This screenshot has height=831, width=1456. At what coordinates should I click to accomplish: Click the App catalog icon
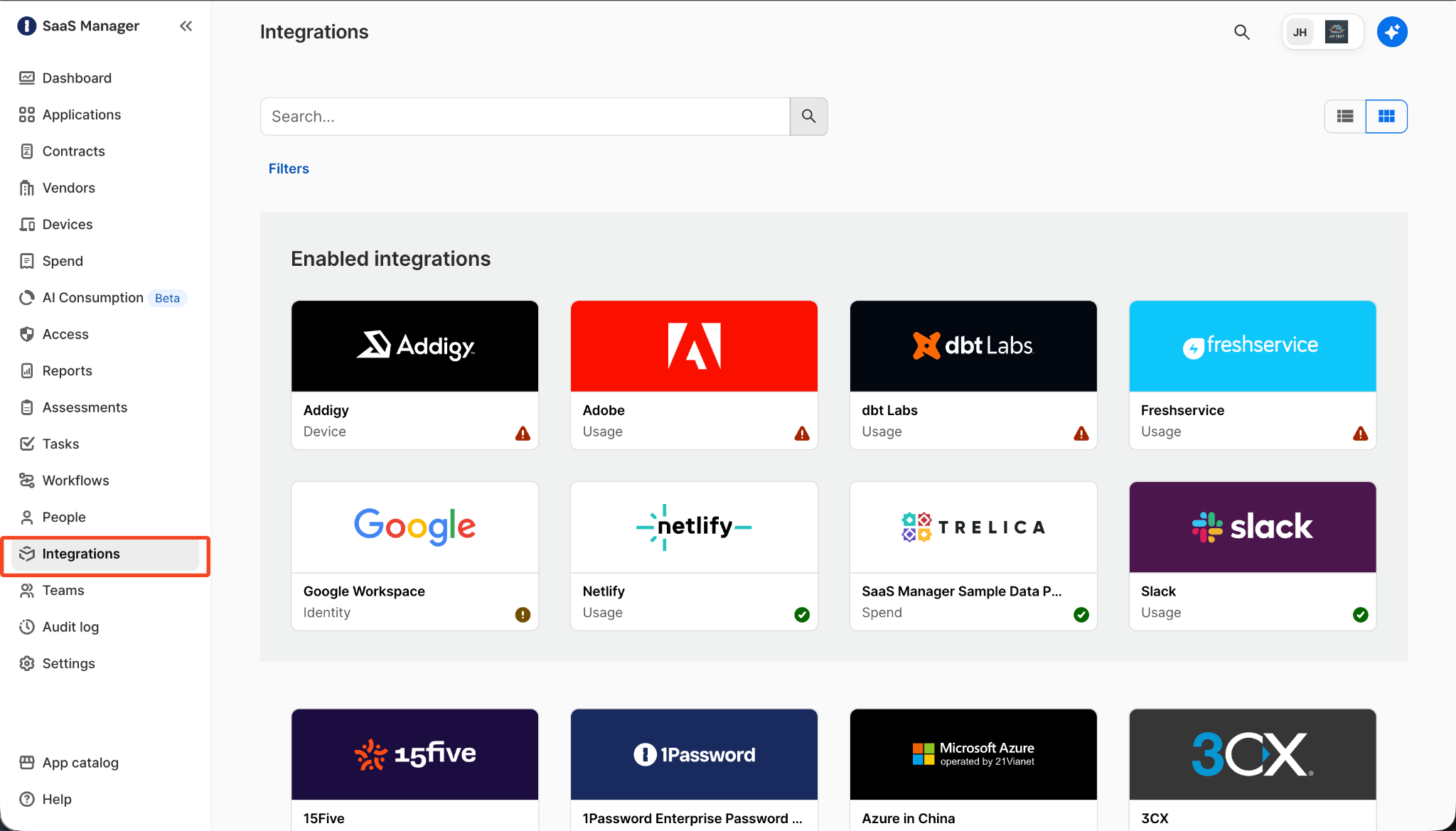click(x=27, y=763)
